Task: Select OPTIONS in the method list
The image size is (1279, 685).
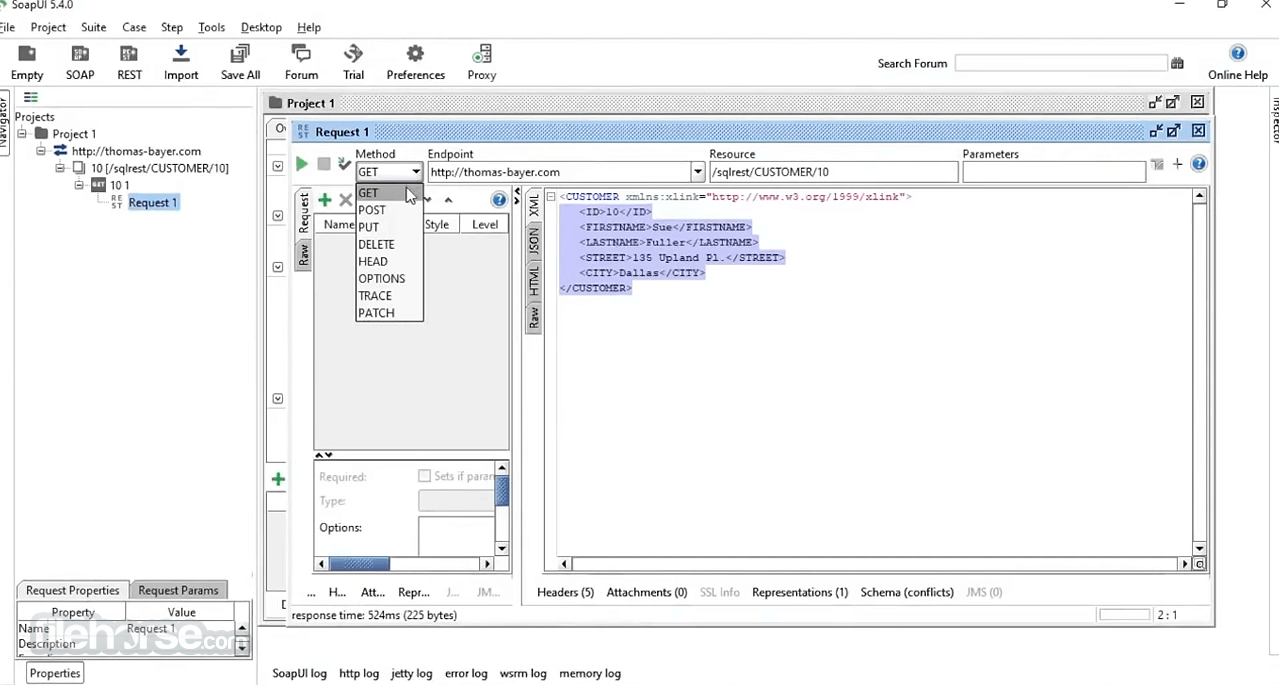Action: (390, 278)
